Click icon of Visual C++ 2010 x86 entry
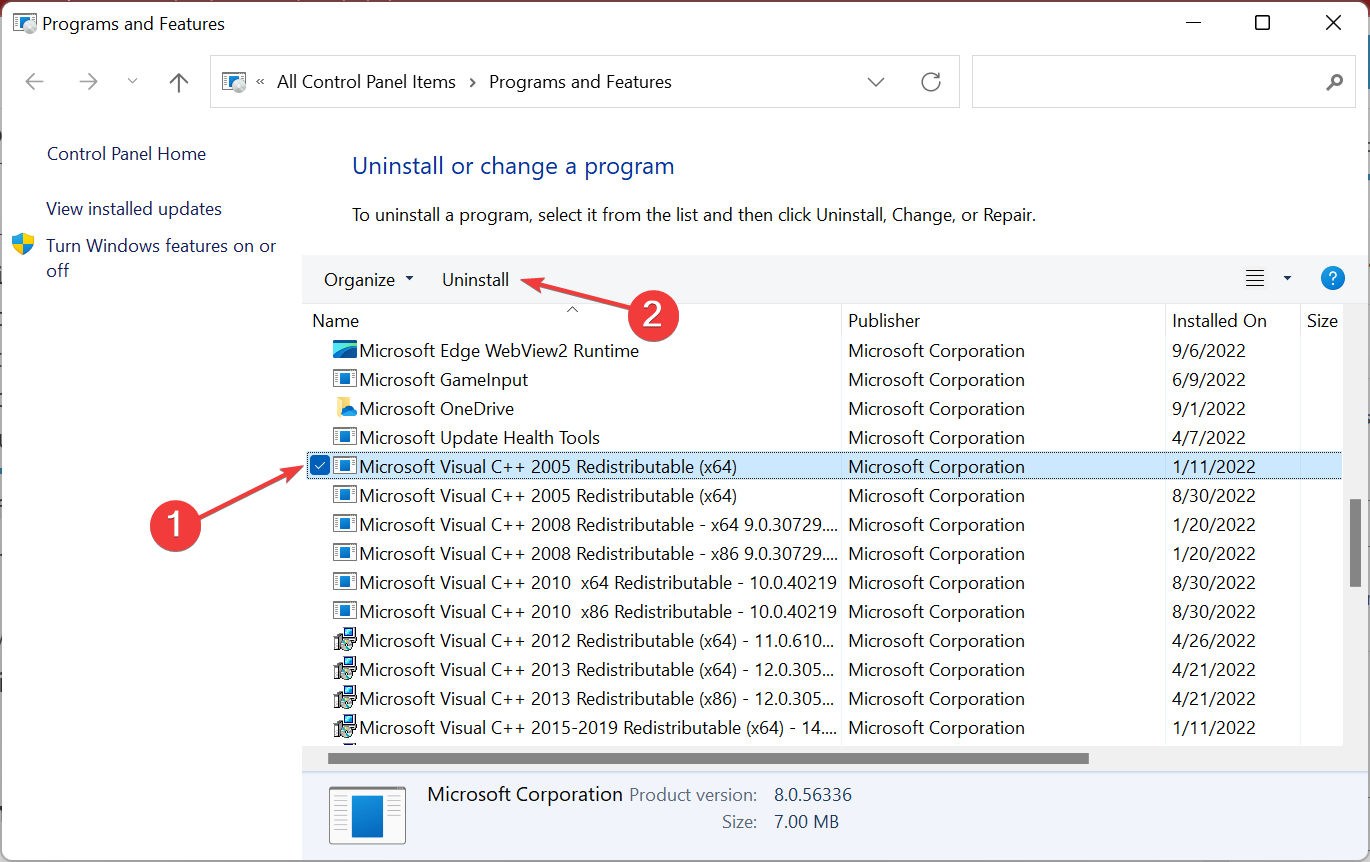Viewport: 1370px width, 862px height. [x=345, y=611]
